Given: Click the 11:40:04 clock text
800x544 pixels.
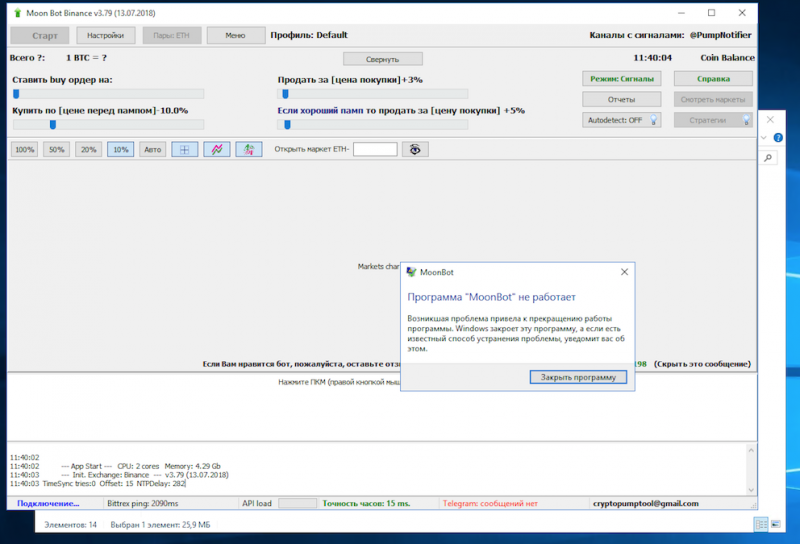Looking at the screenshot, I should pos(653,58).
